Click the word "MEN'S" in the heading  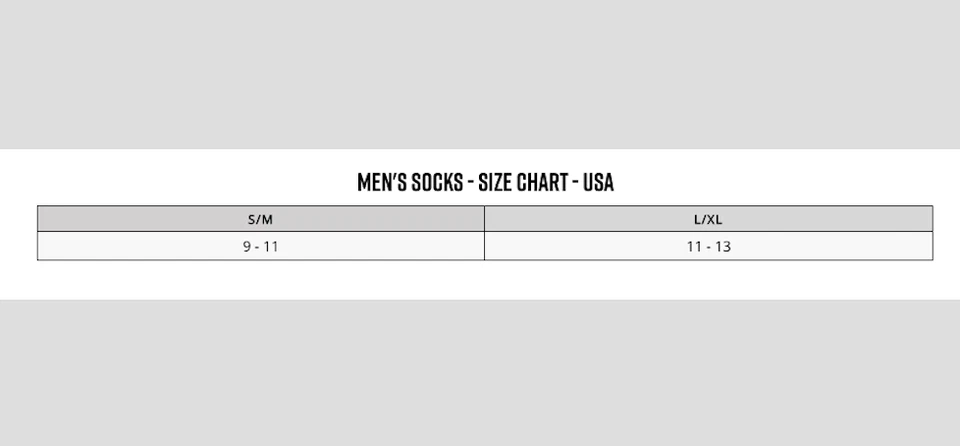(382, 182)
